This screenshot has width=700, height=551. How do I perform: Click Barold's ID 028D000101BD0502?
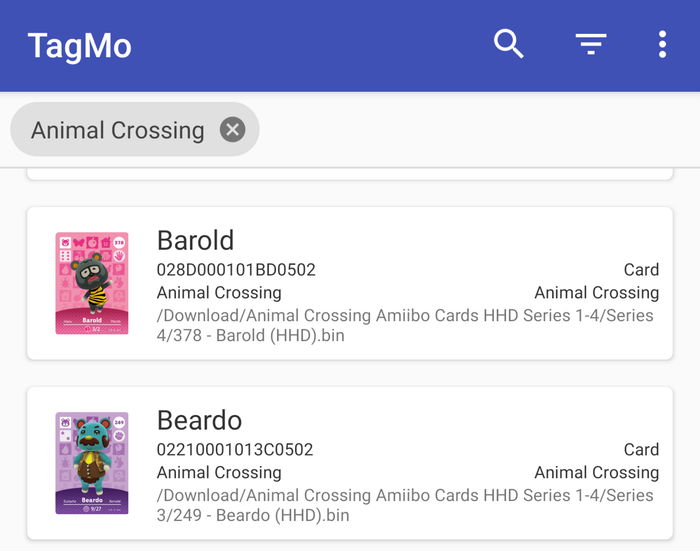tap(236, 270)
